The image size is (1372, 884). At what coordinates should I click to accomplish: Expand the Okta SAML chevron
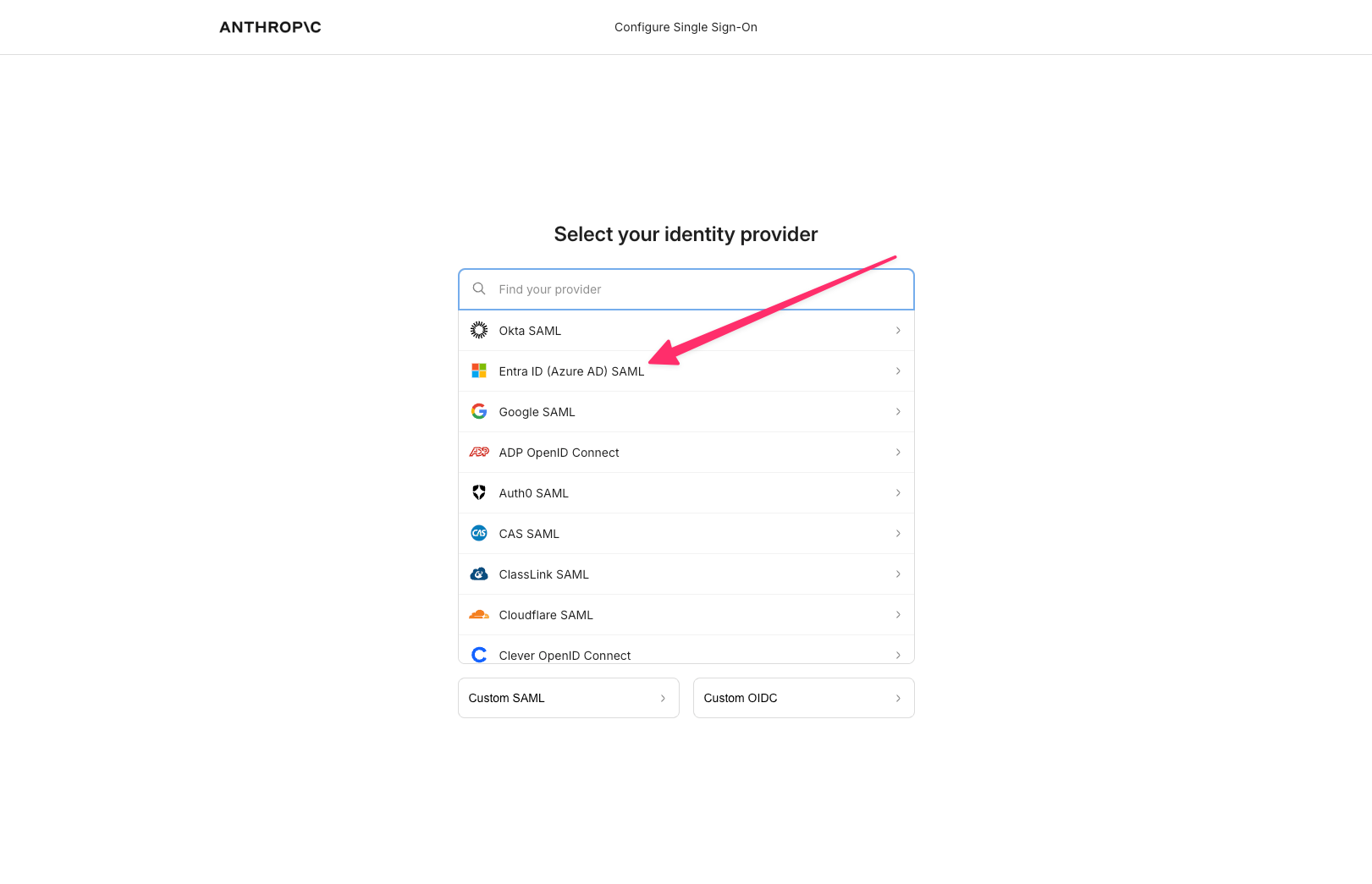[x=898, y=330]
